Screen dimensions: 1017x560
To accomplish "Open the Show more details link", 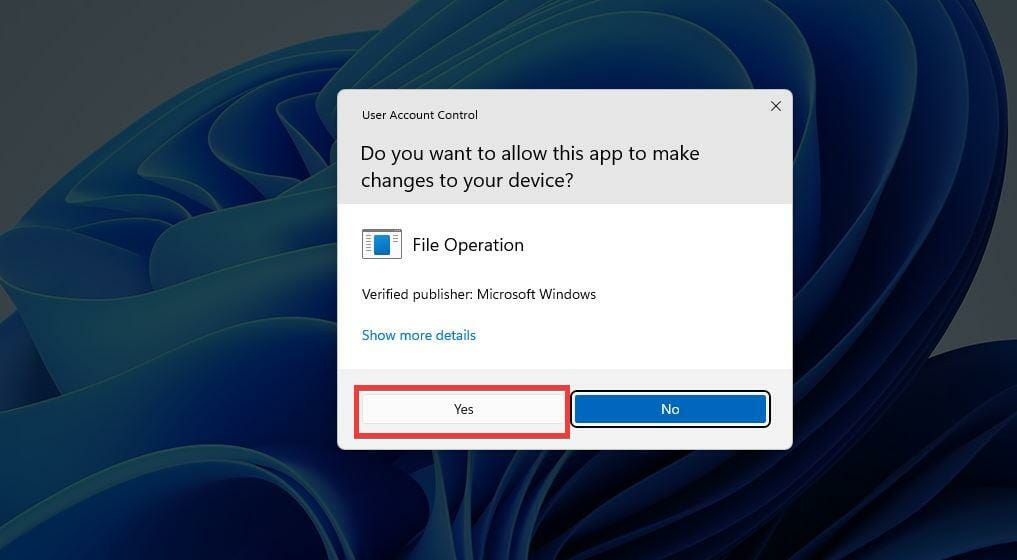I will (x=418, y=335).
